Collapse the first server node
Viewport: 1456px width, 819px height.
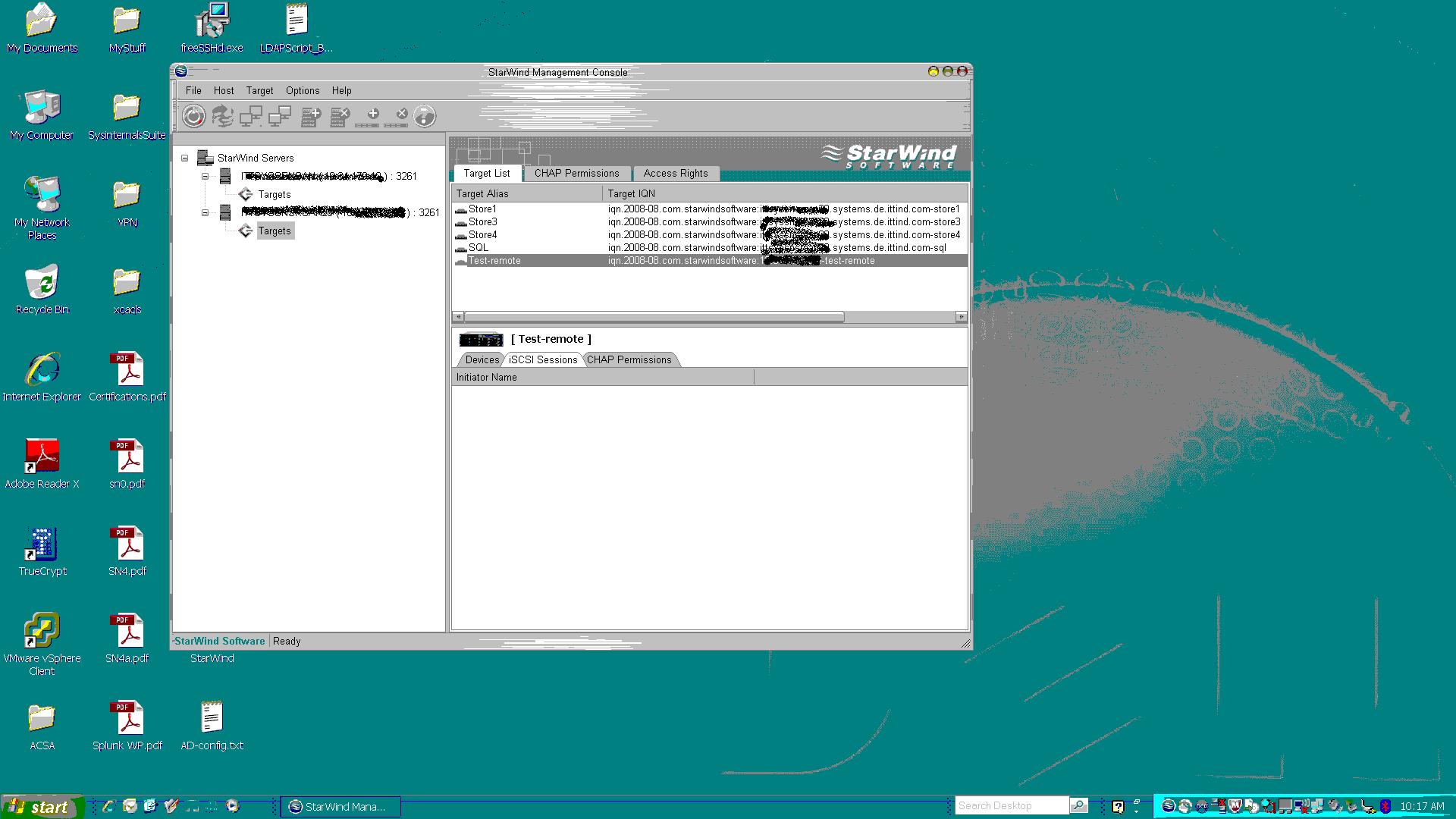(205, 177)
